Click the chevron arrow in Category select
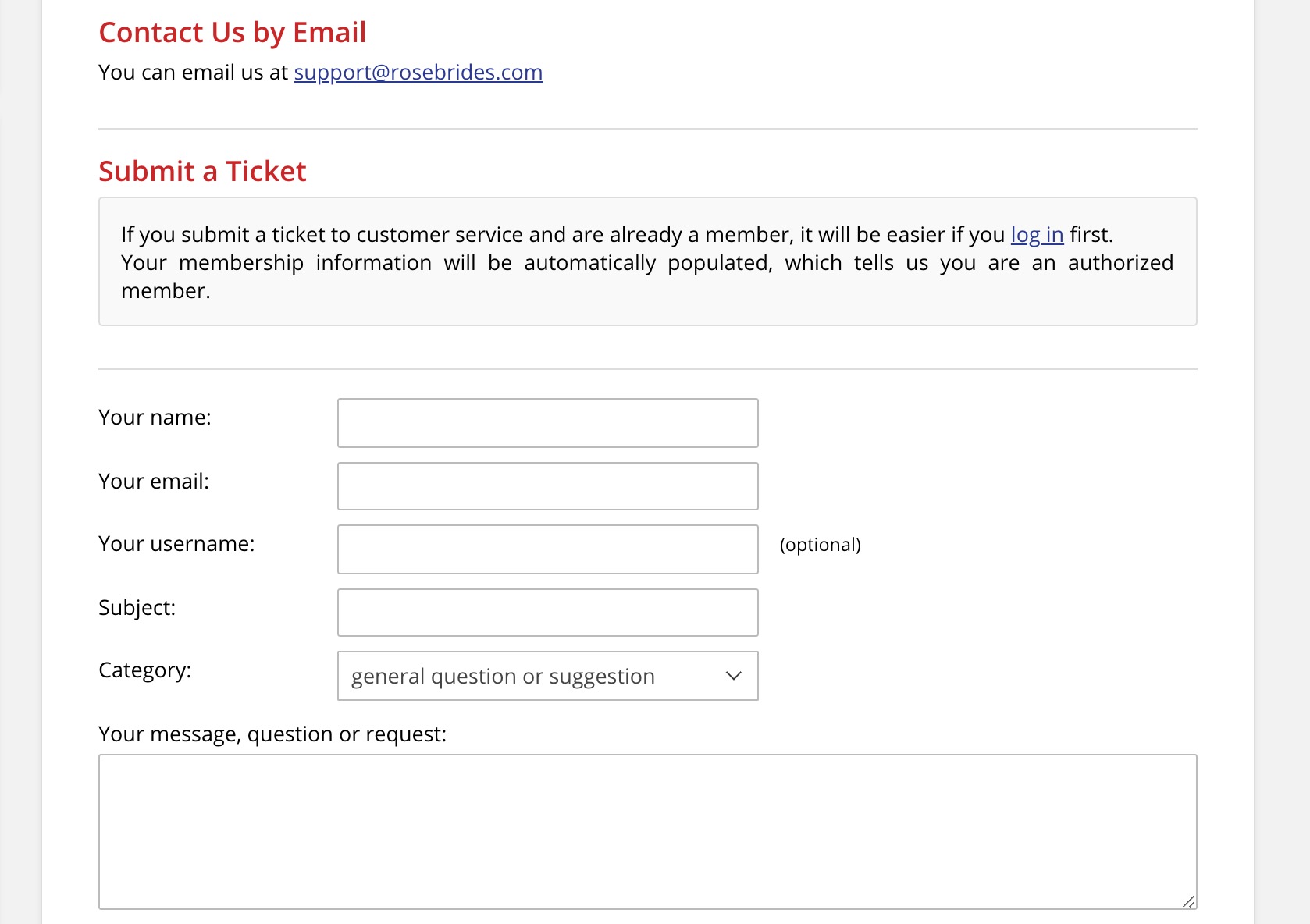 [x=733, y=676]
